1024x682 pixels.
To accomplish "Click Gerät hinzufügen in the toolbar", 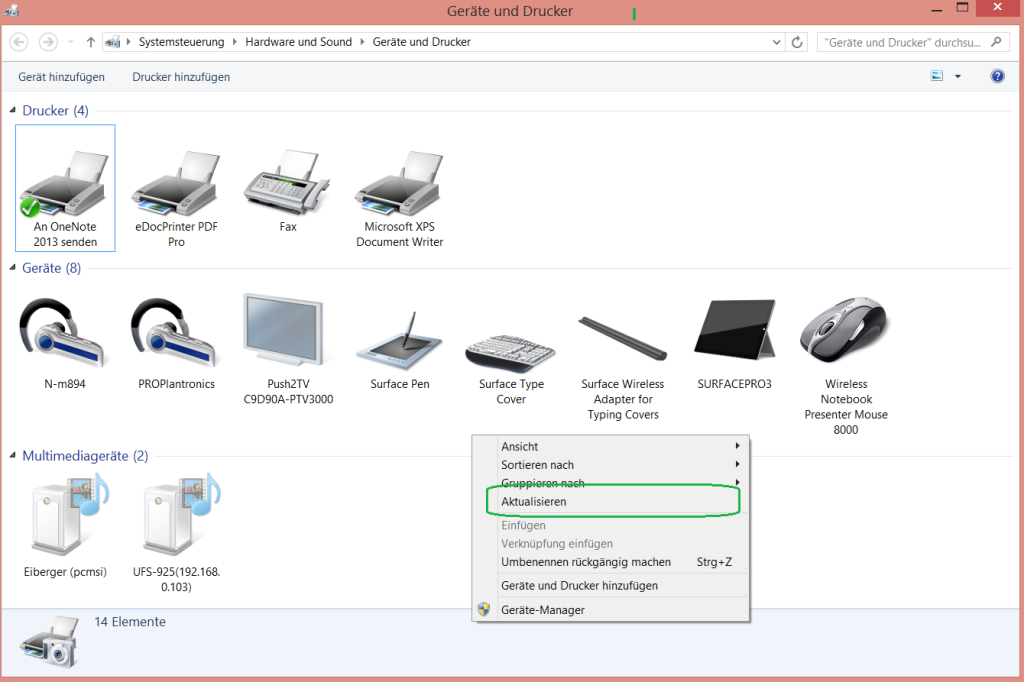I will click(61, 77).
